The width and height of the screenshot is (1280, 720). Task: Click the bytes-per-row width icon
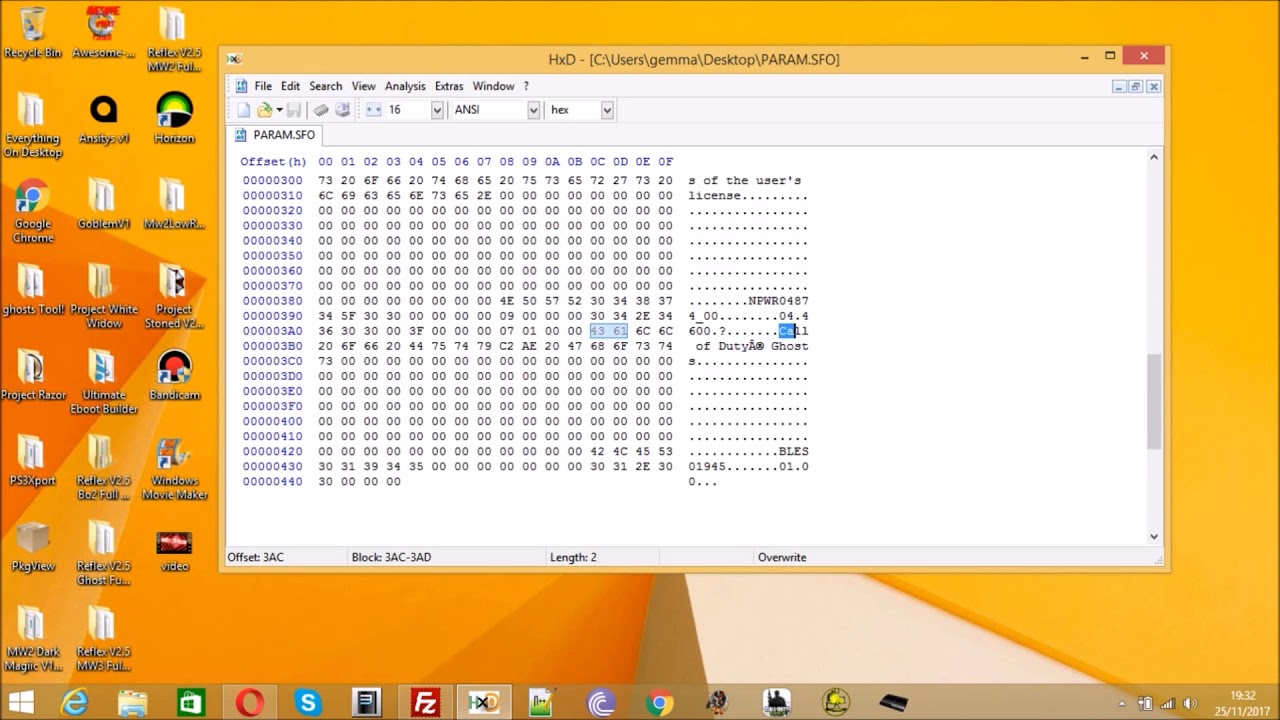tap(373, 110)
